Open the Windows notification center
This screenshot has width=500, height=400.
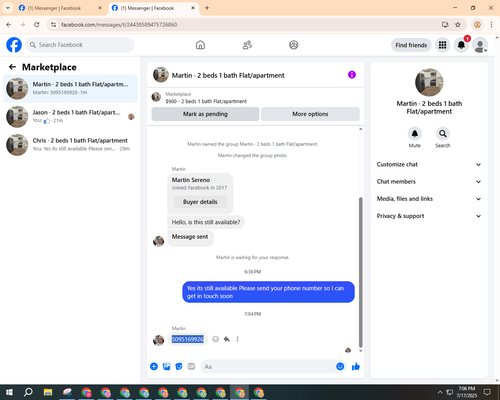point(487,392)
